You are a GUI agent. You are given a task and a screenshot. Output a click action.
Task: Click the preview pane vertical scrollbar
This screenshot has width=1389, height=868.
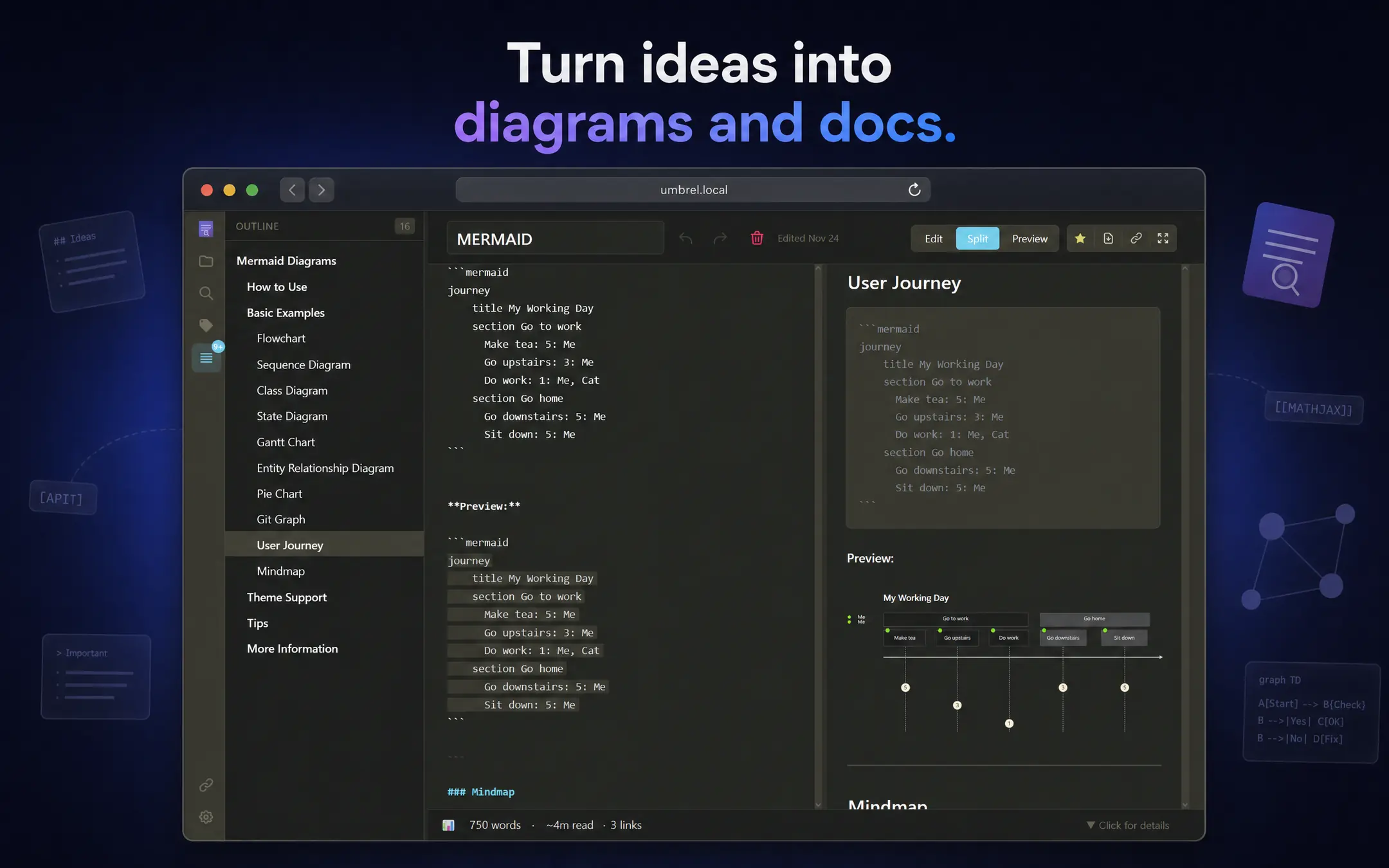(x=1185, y=536)
